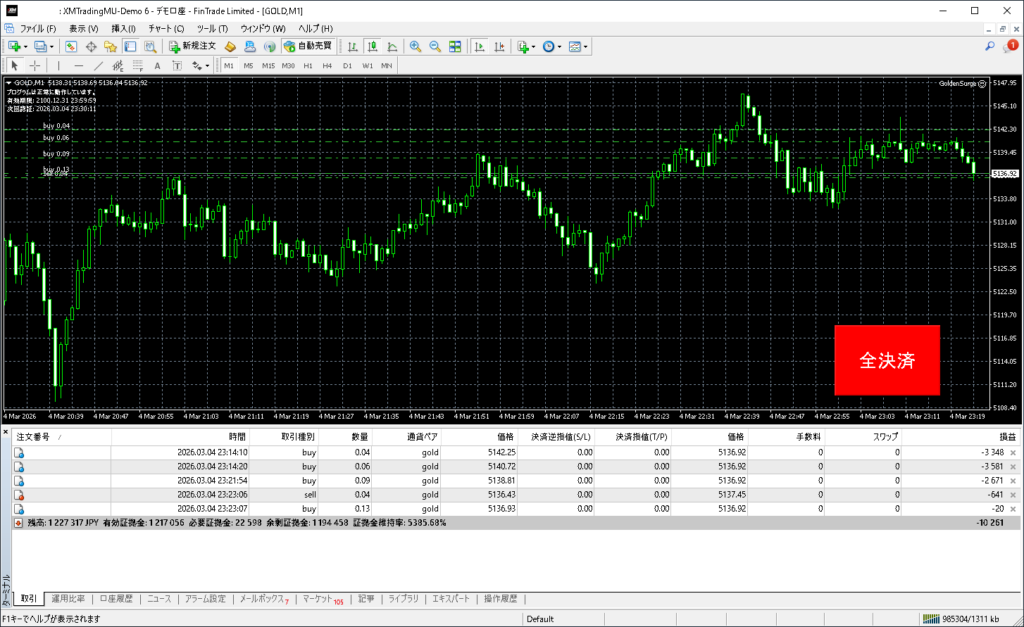Select the crosshair cursor tool
This screenshot has width=1024, height=627.
pos(34,66)
